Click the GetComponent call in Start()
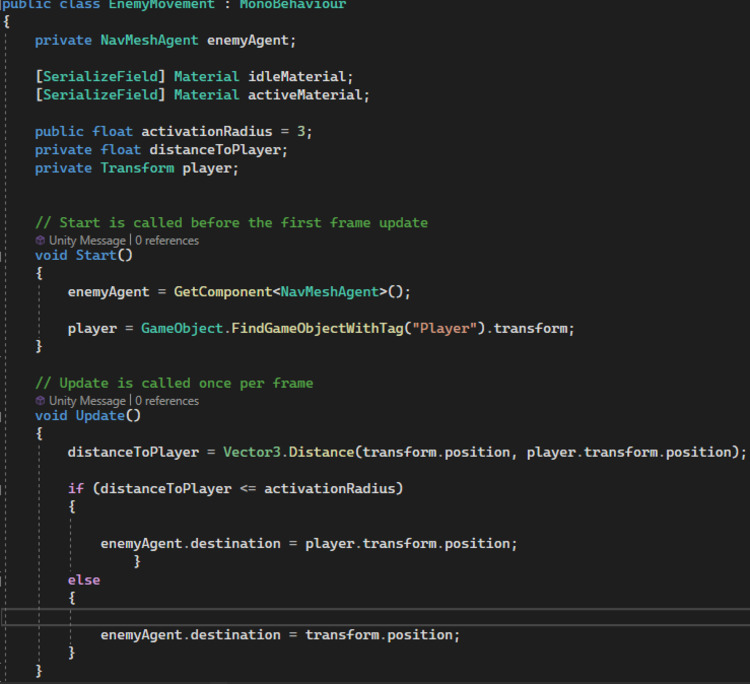 [x=223, y=292]
